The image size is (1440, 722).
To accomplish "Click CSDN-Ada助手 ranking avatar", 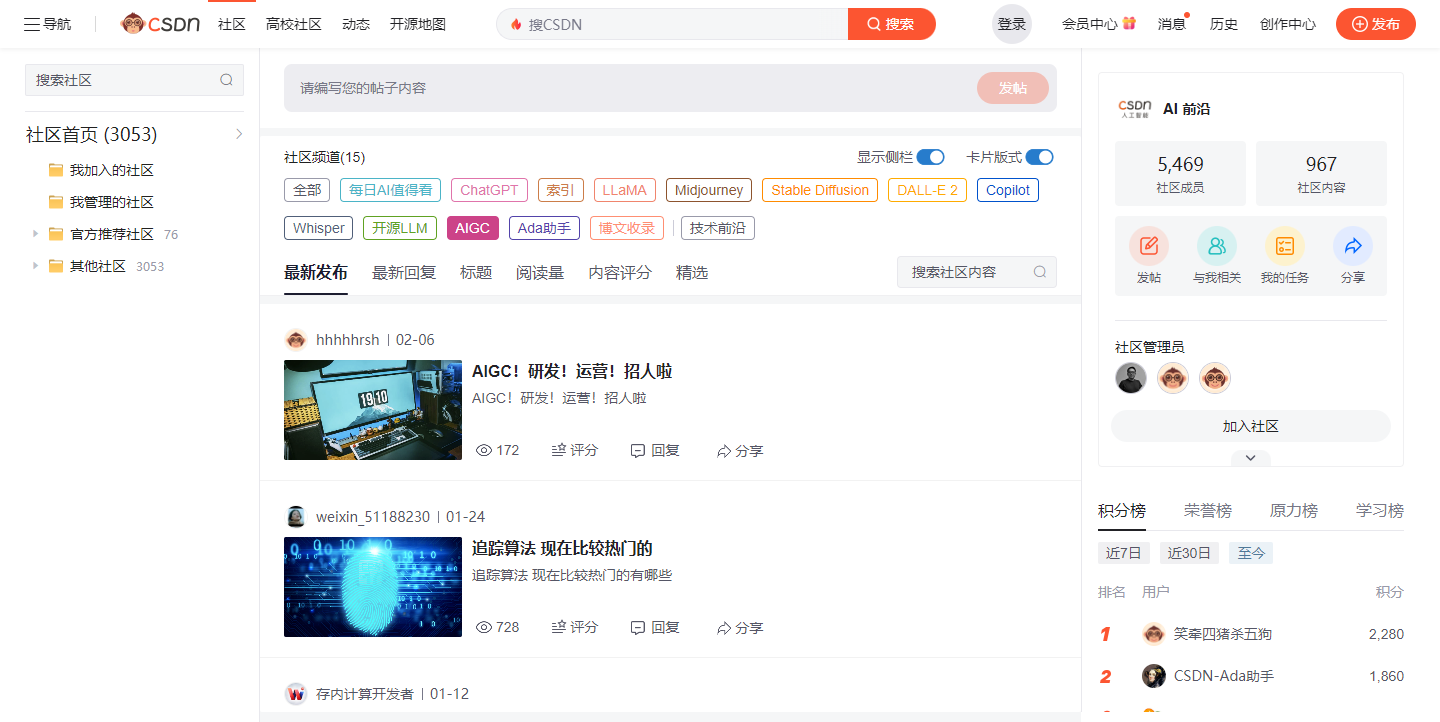I will [x=1154, y=676].
